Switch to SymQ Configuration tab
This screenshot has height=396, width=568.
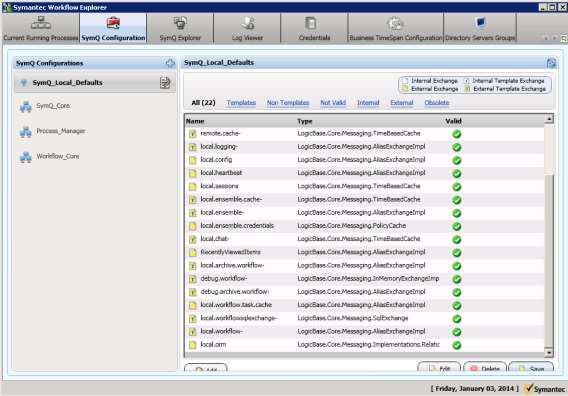[x=113, y=29]
